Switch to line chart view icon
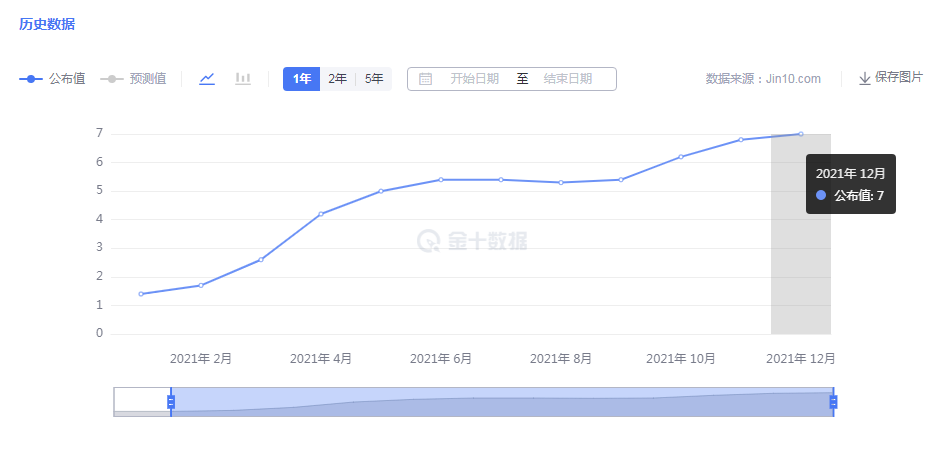The image size is (946, 457). pyautogui.click(x=207, y=78)
